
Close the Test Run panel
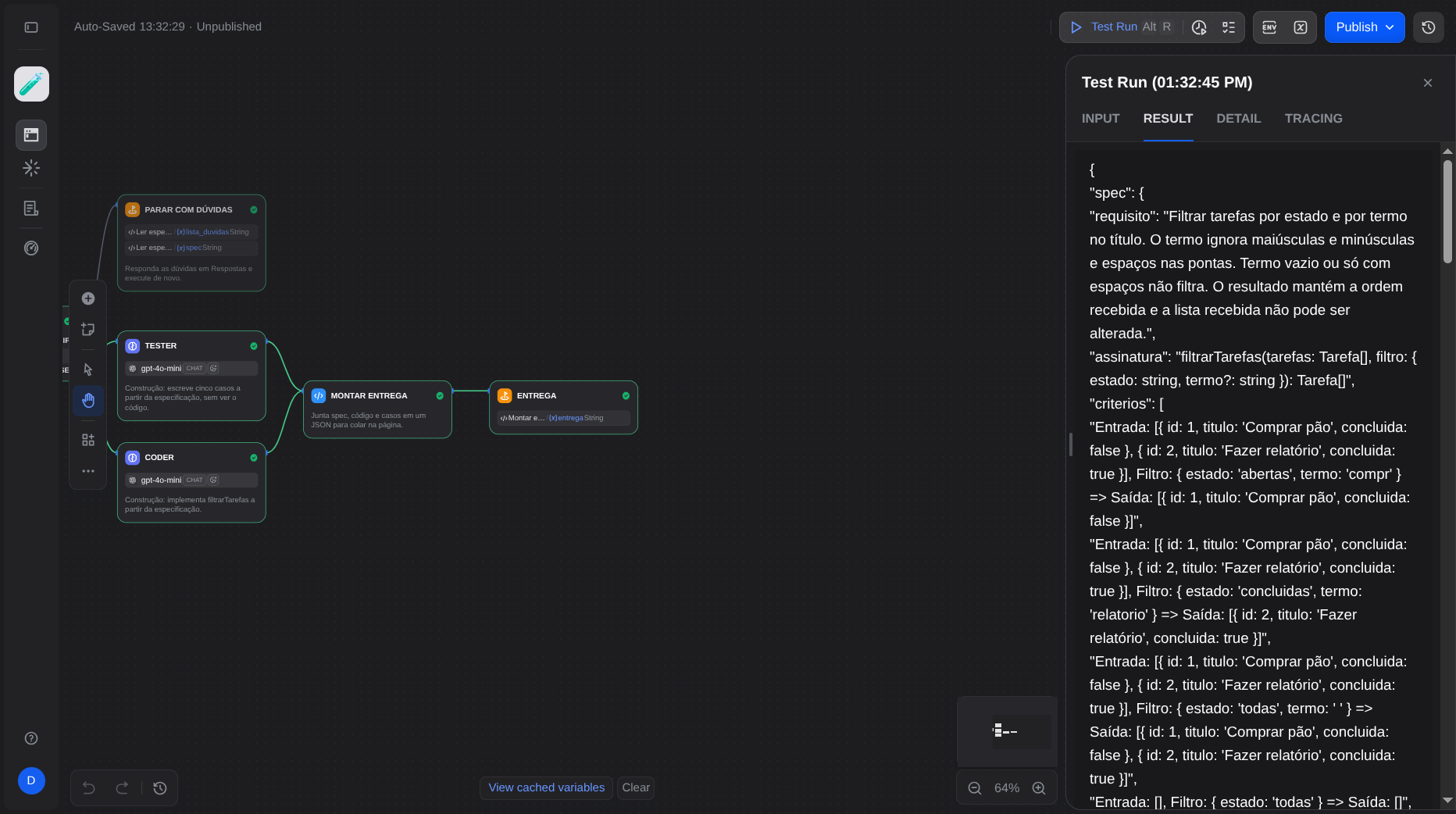coord(1428,83)
